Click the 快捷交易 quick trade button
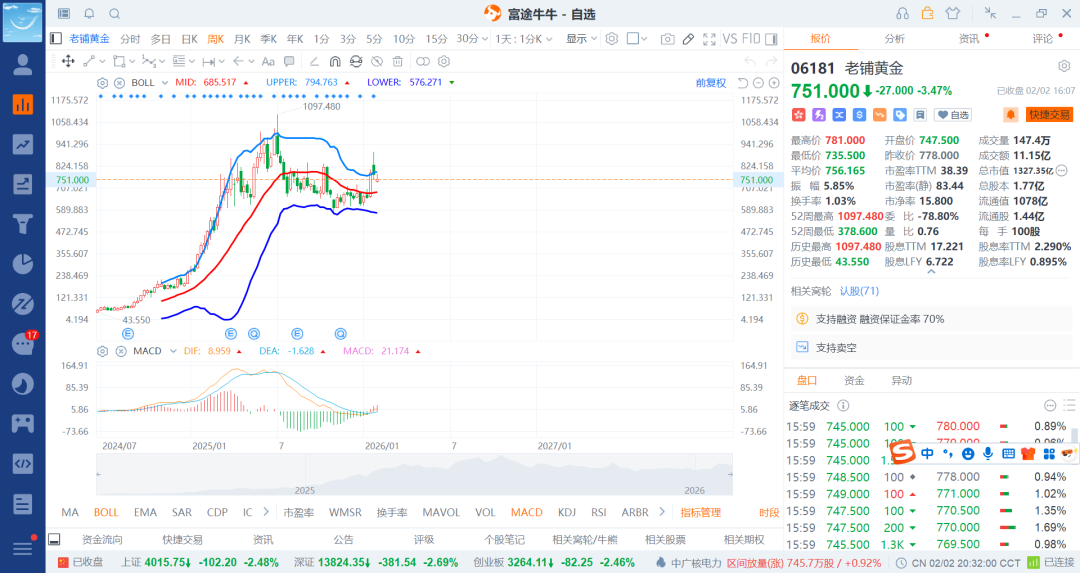 1049,114
